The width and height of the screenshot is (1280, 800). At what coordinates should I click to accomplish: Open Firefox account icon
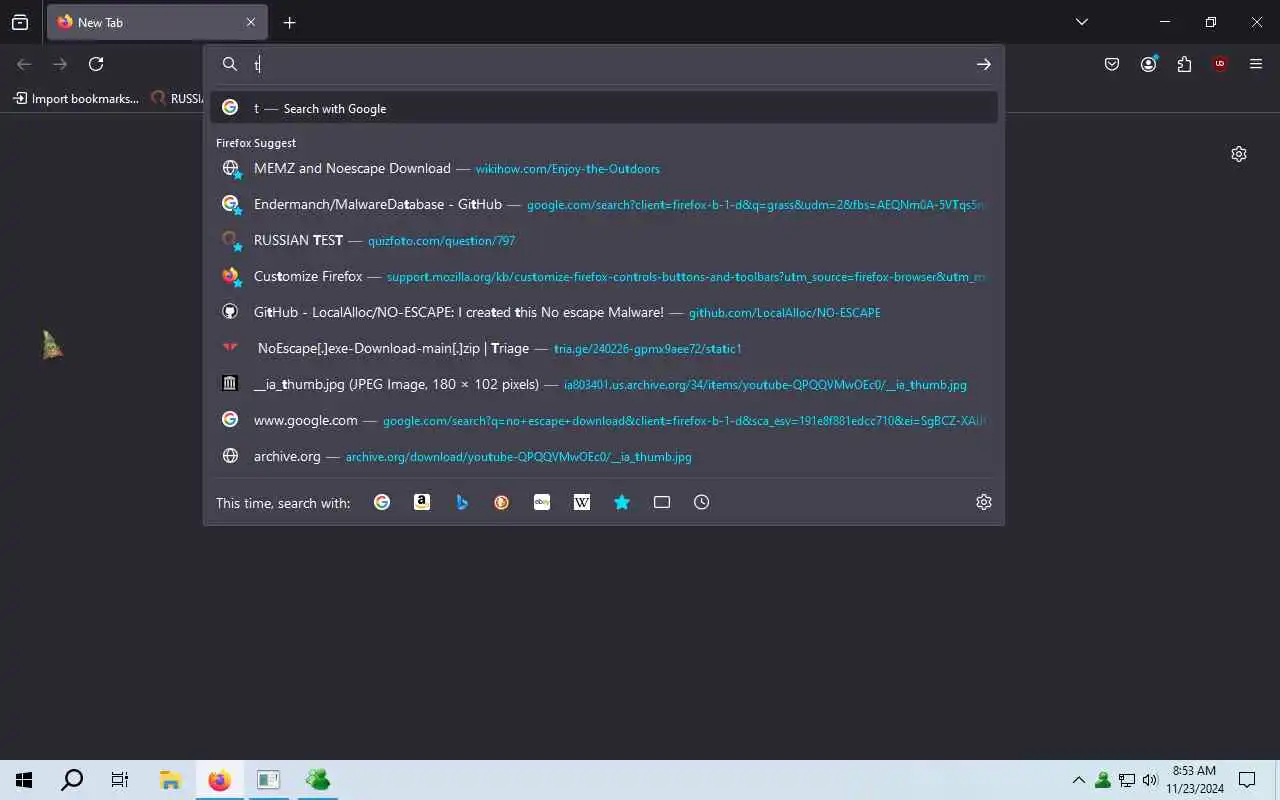tap(1148, 64)
